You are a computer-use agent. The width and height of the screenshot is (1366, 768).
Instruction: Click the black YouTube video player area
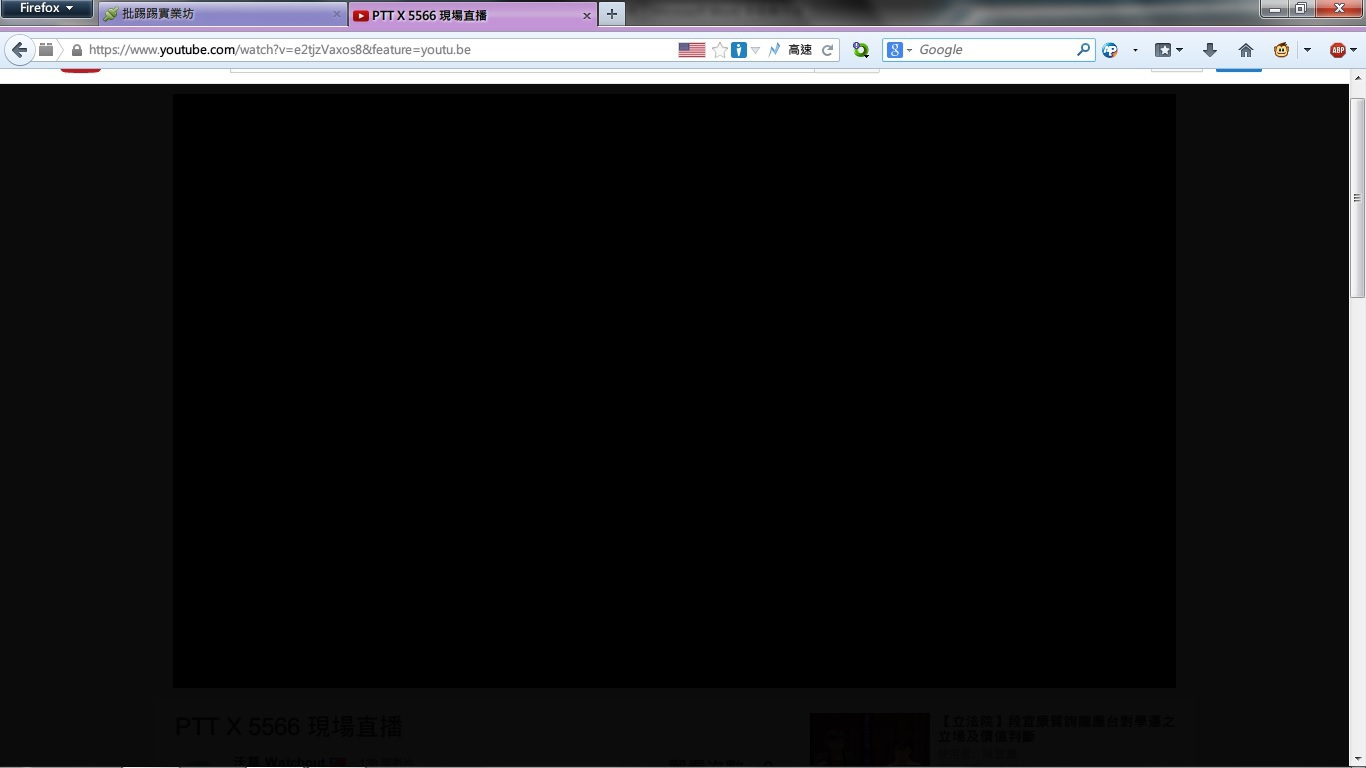[x=674, y=391]
